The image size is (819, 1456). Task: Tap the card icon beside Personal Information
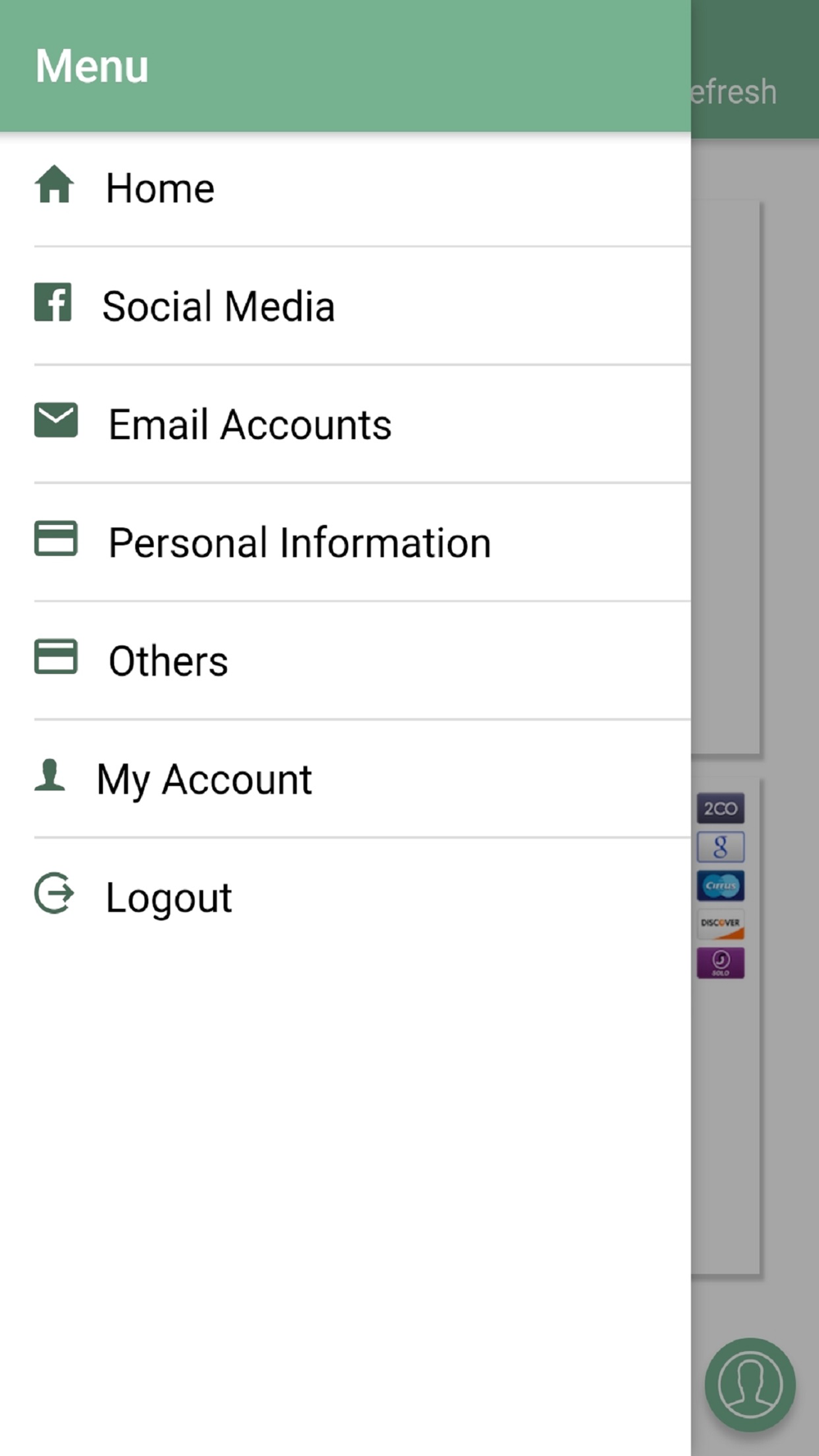[x=56, y=539]
